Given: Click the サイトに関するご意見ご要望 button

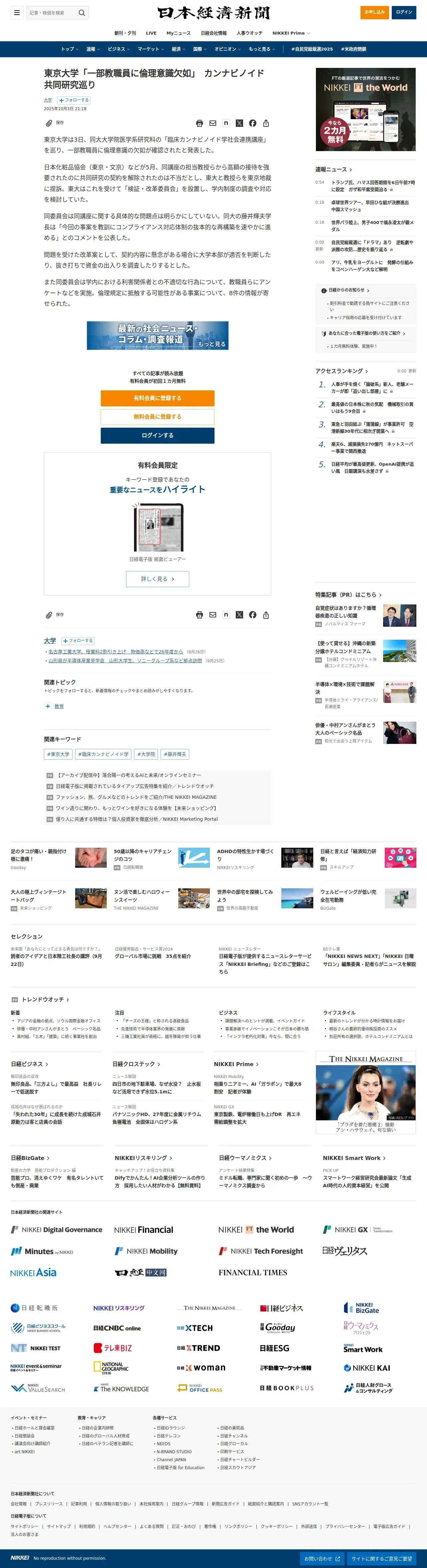Looking at the screenshot, I should pos(382,1559).
